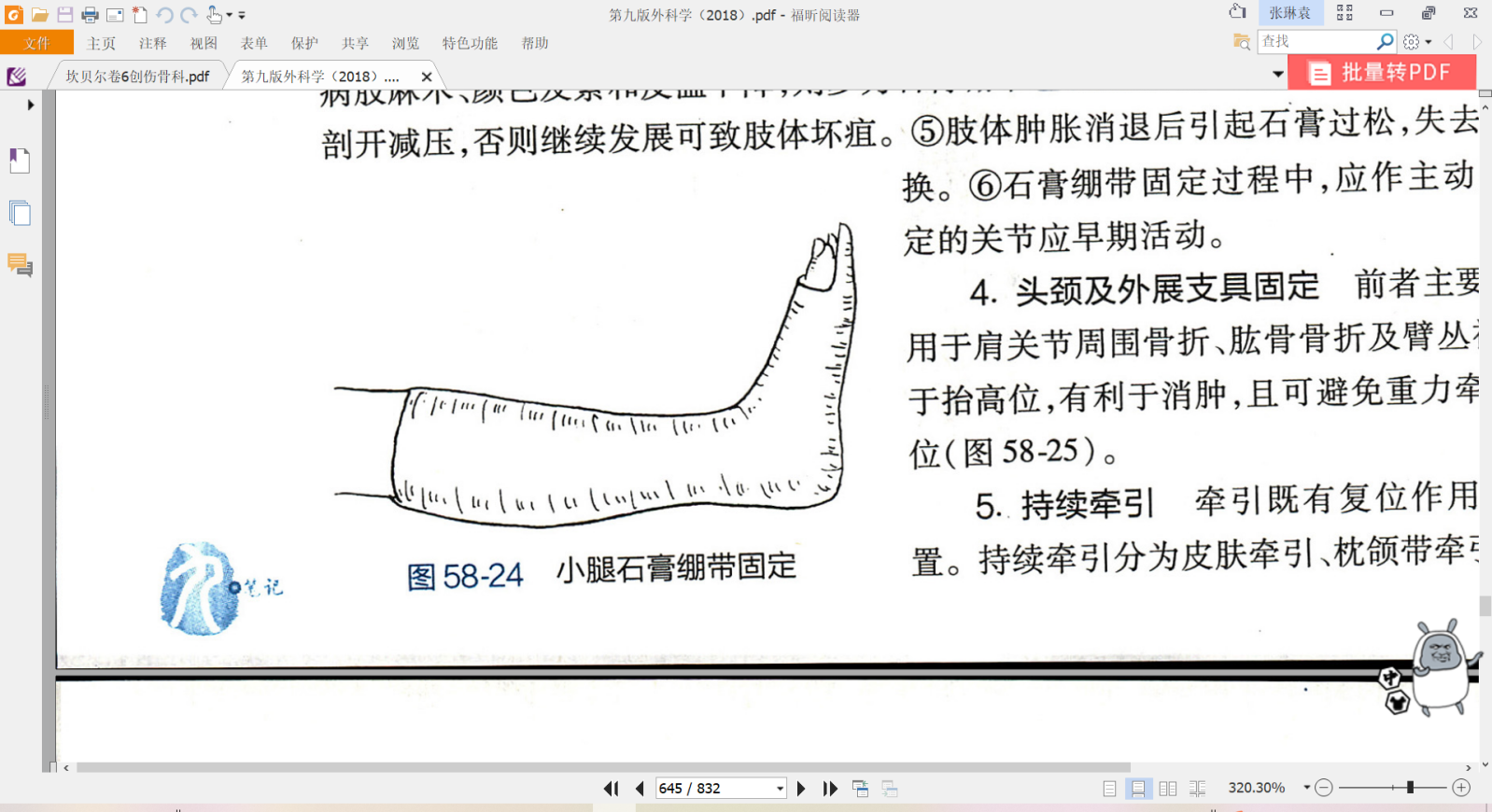The height and width of the screenshot is (812, 1492).
Task: Switch to facing pages view mode
Action: (1167, 789)
